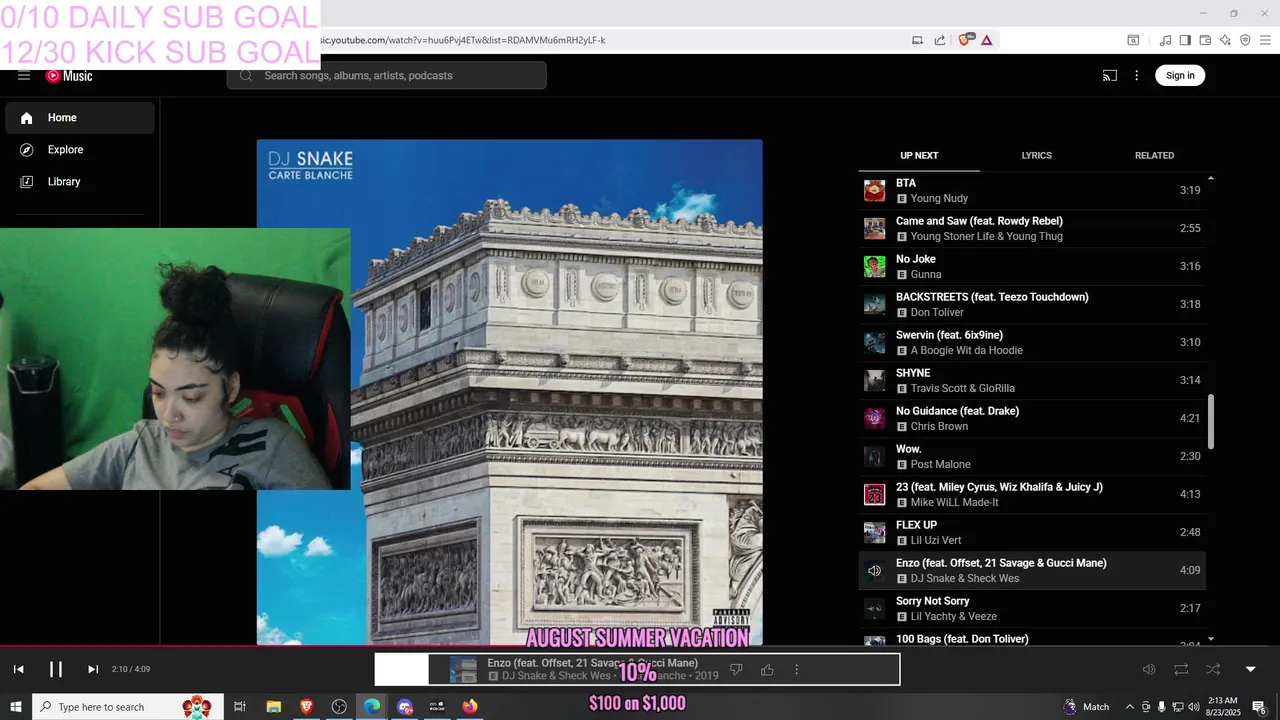The width and height of the screenshot is (1280, 720).
Task: Click the BTA album thumbnail
Action: pyautogui.click(x=875, y=191)
